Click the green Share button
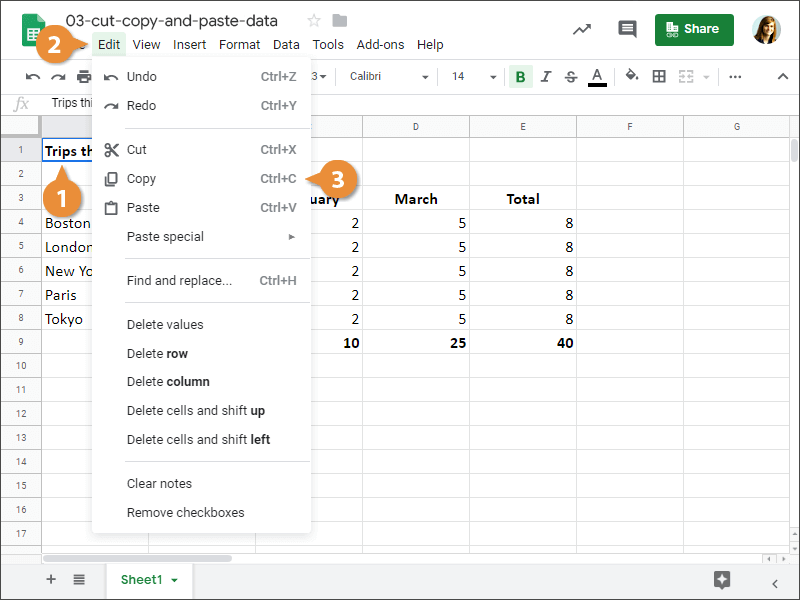The width and height of the screenshot is (800, 600). click(694, 29)
